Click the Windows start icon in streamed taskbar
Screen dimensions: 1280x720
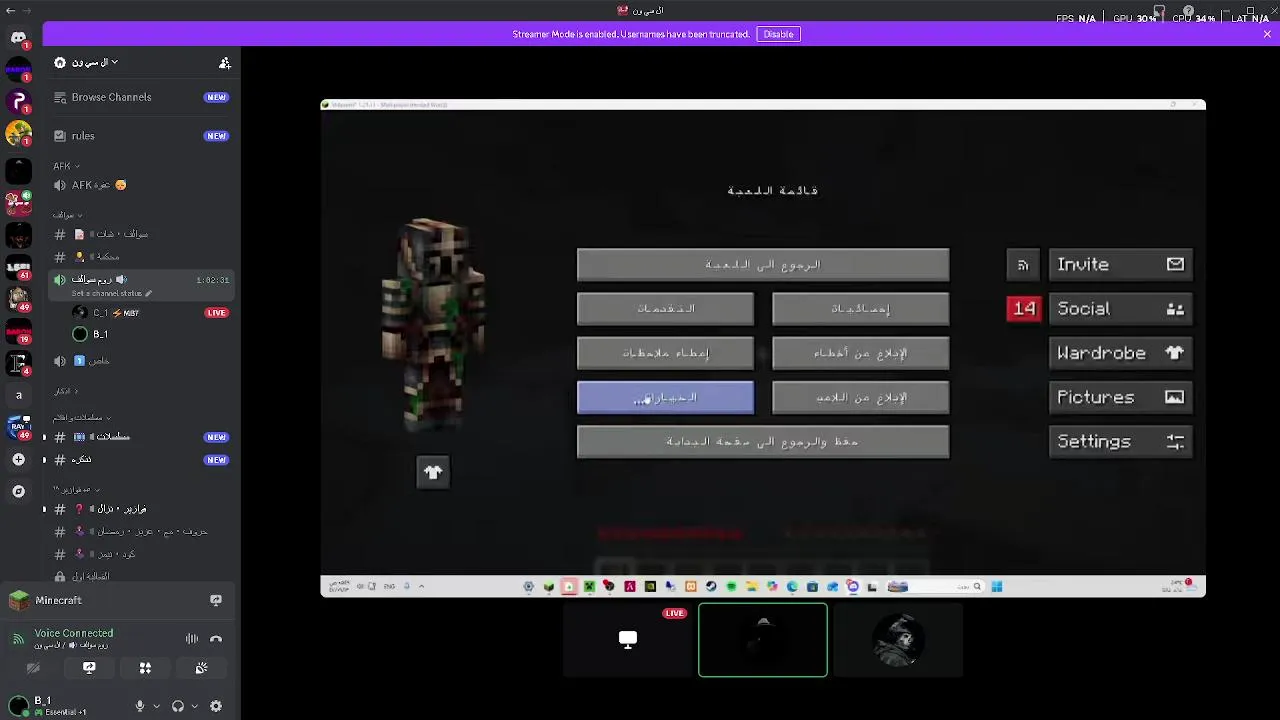tap(997, 587)
